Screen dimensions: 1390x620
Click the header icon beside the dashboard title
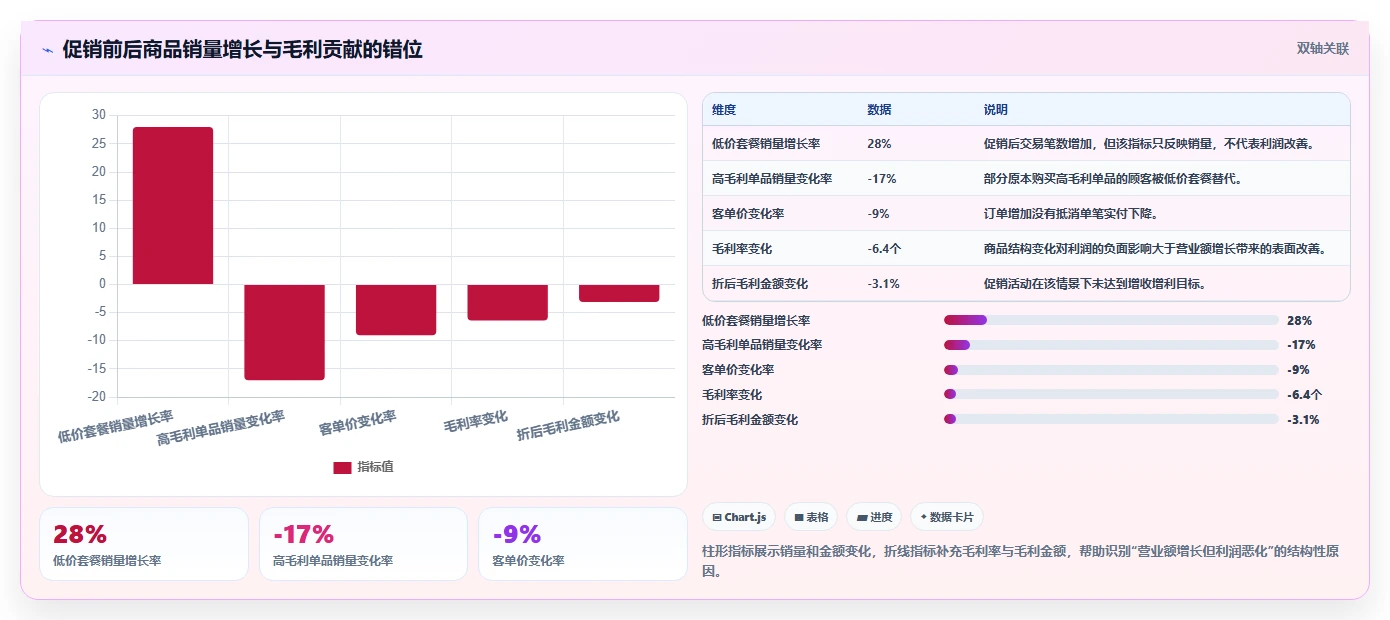tap(47, 50)
